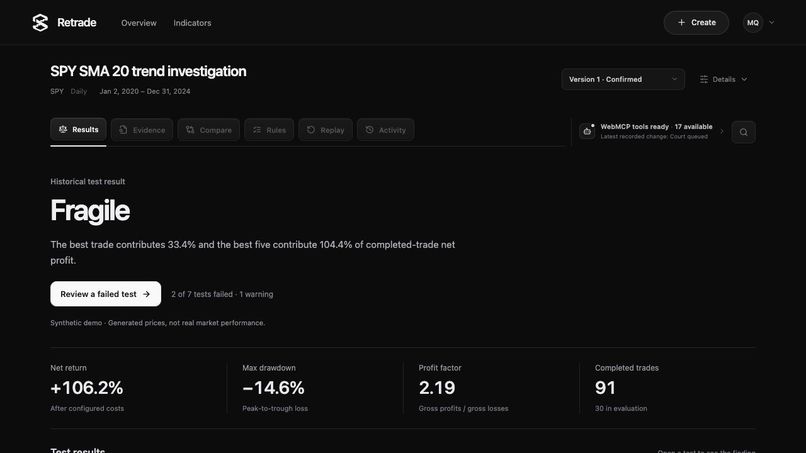This screenshot has height=453, width=806.
Task: Click the Details list icon
Action: (704, 79)
